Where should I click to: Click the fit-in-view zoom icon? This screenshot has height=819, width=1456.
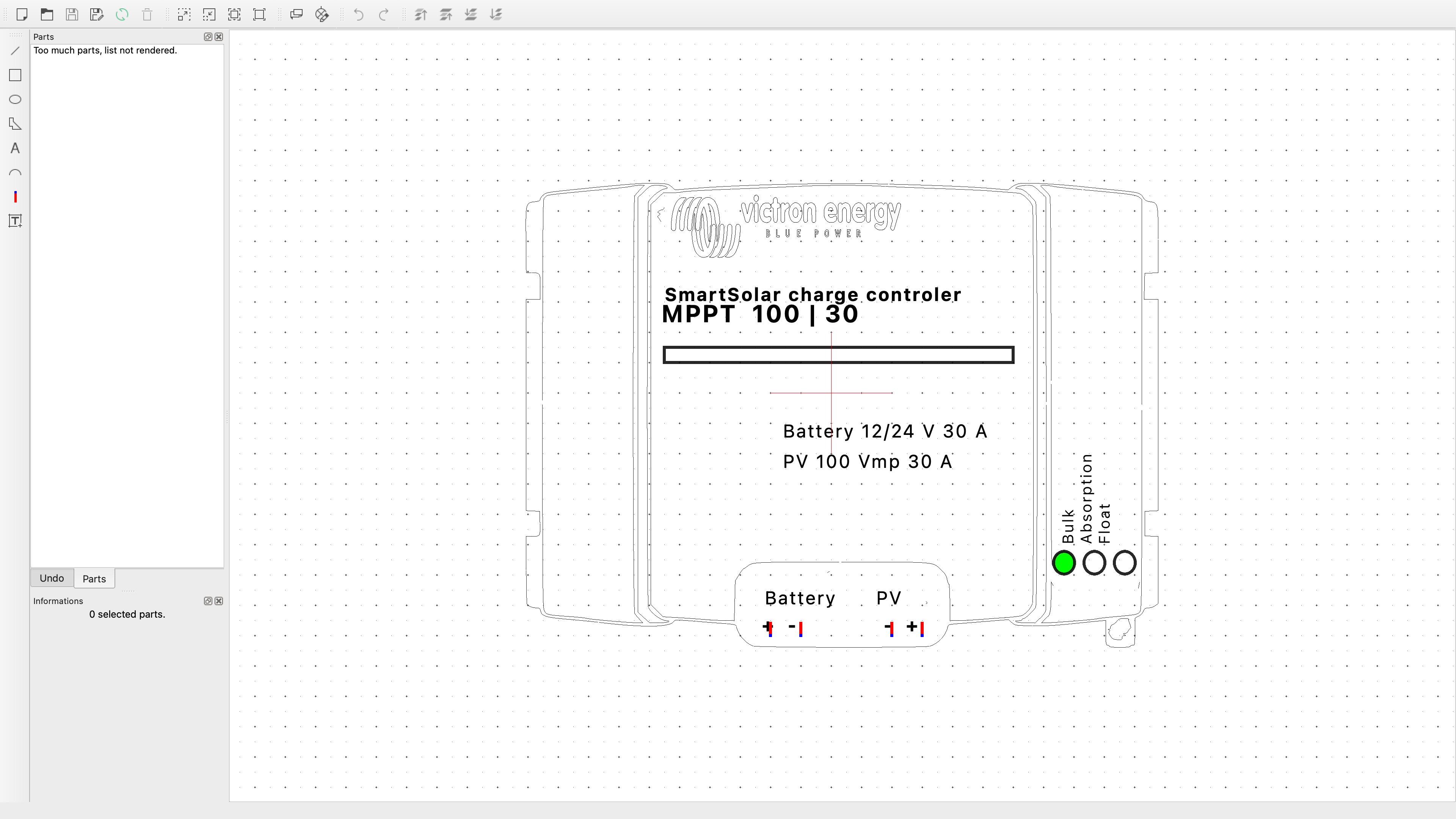pyautogui.click(x=234, y=15)
